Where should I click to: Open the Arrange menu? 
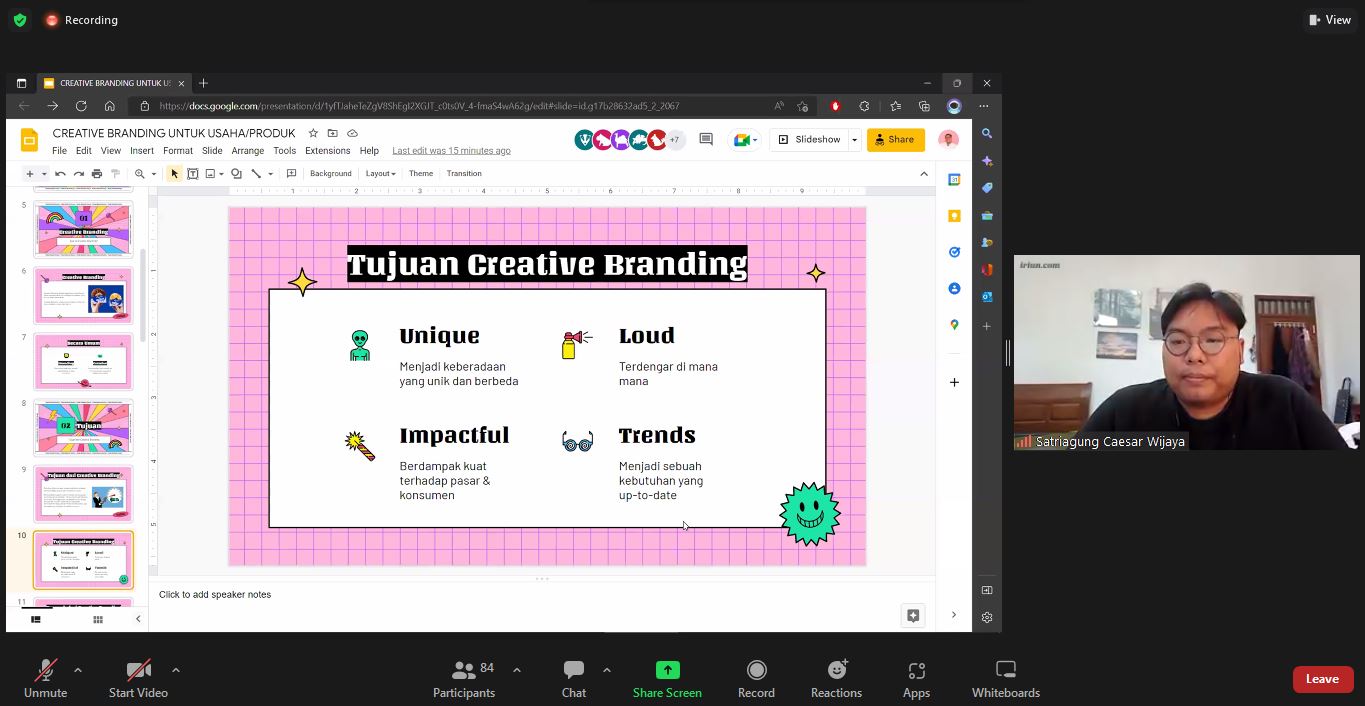247,151
